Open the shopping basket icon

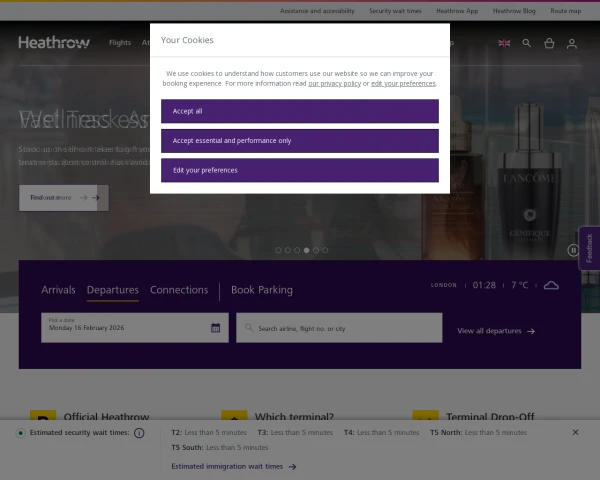(549, 43)
